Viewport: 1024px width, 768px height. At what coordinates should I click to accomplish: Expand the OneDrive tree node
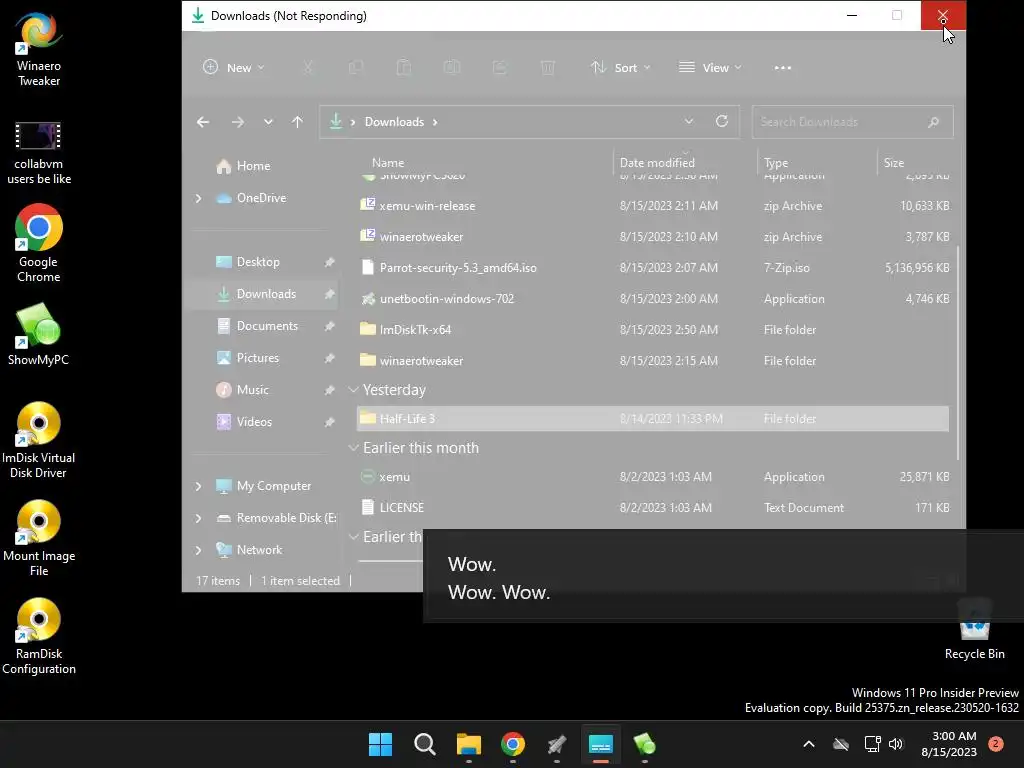[199, 198]
